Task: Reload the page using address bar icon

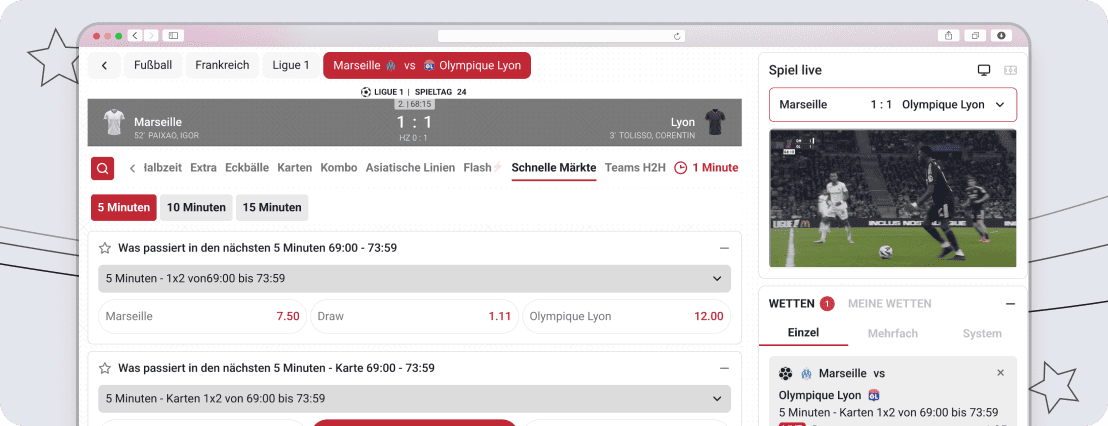Action: pyautogui.click(x=678, y=36)
